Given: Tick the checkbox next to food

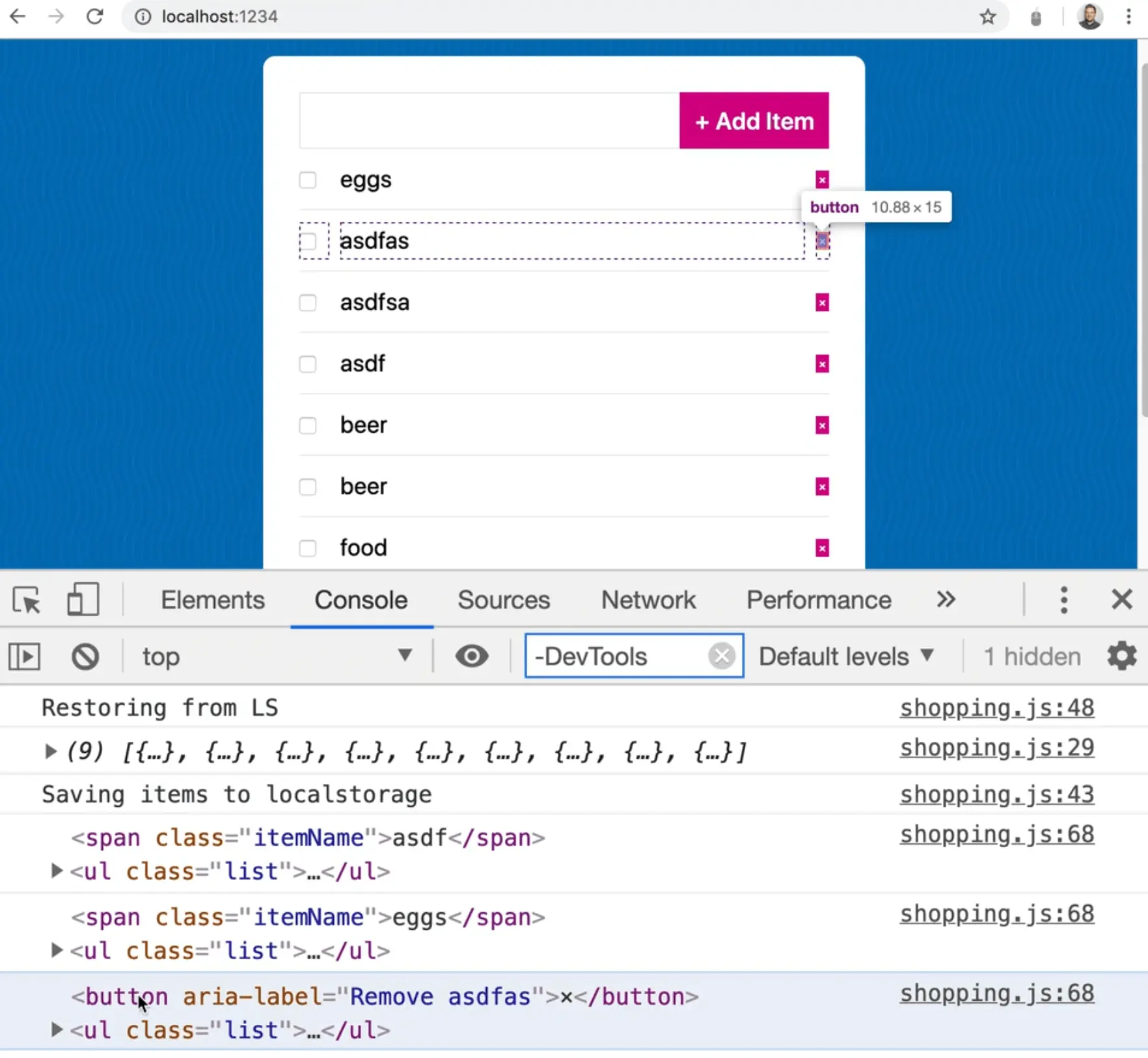Looking at the screenshot, I should tap(308, 549).
